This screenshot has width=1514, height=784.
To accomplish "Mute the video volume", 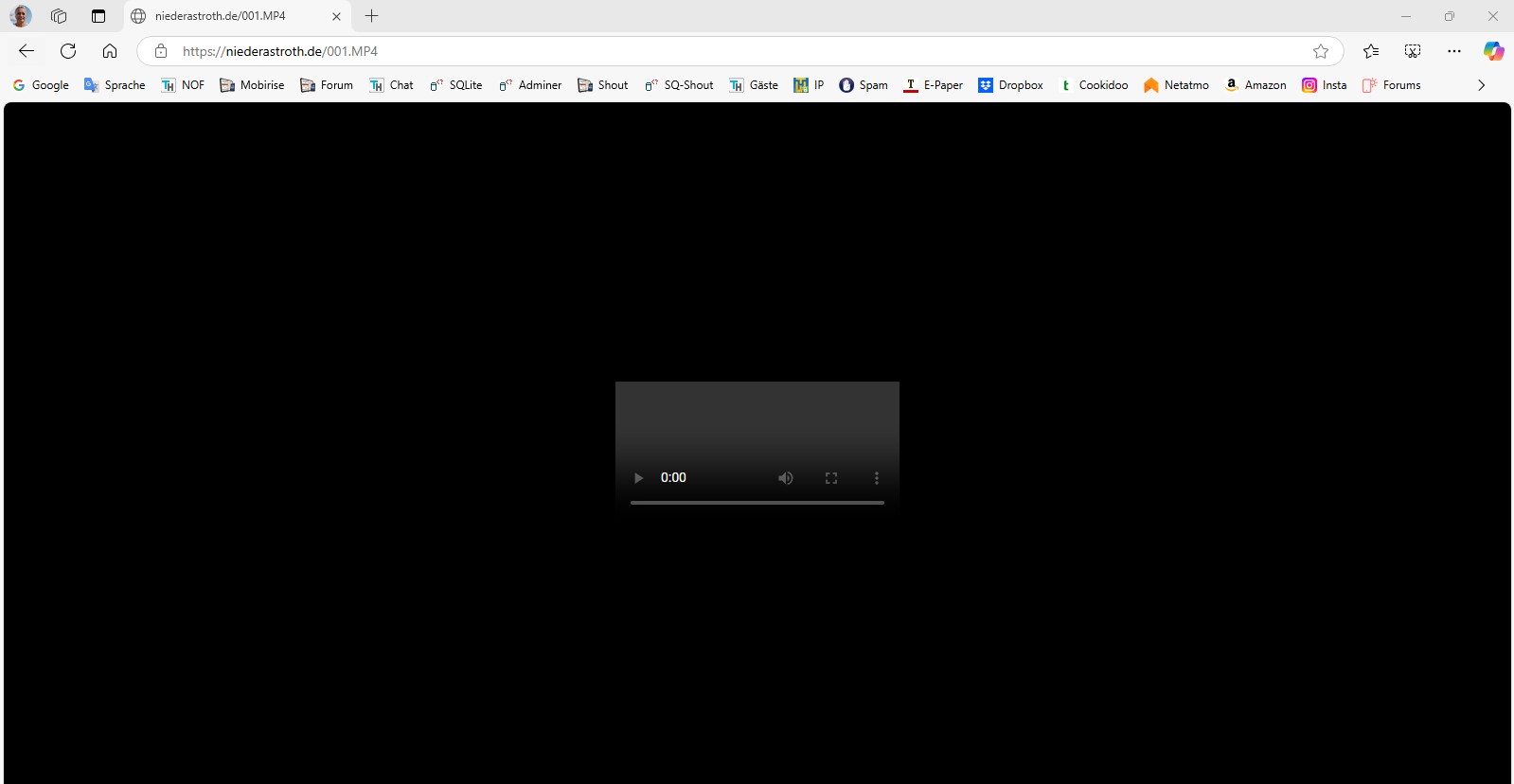I will (x=786, y=478).
